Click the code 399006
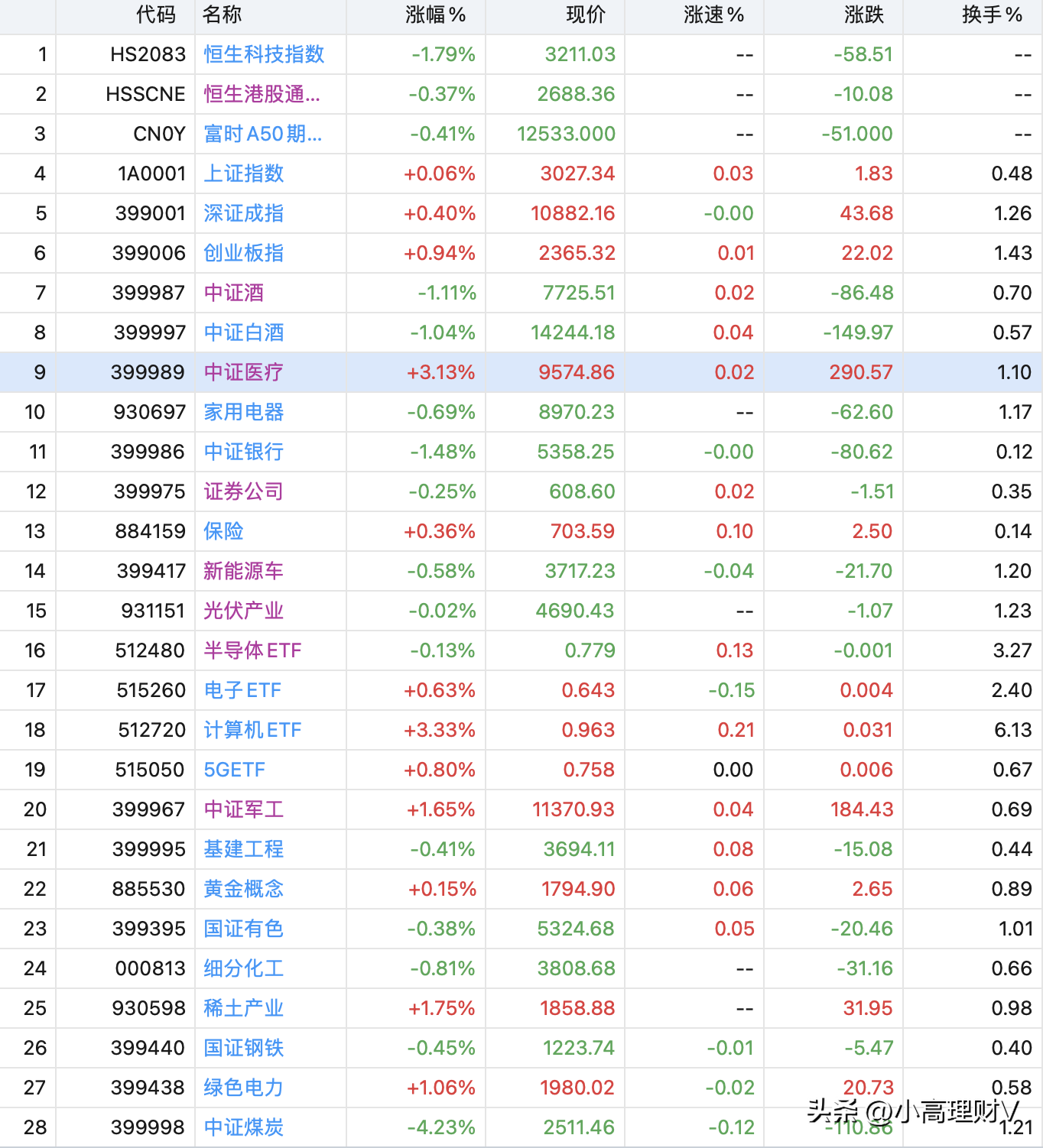 click(x=149, y=253)
